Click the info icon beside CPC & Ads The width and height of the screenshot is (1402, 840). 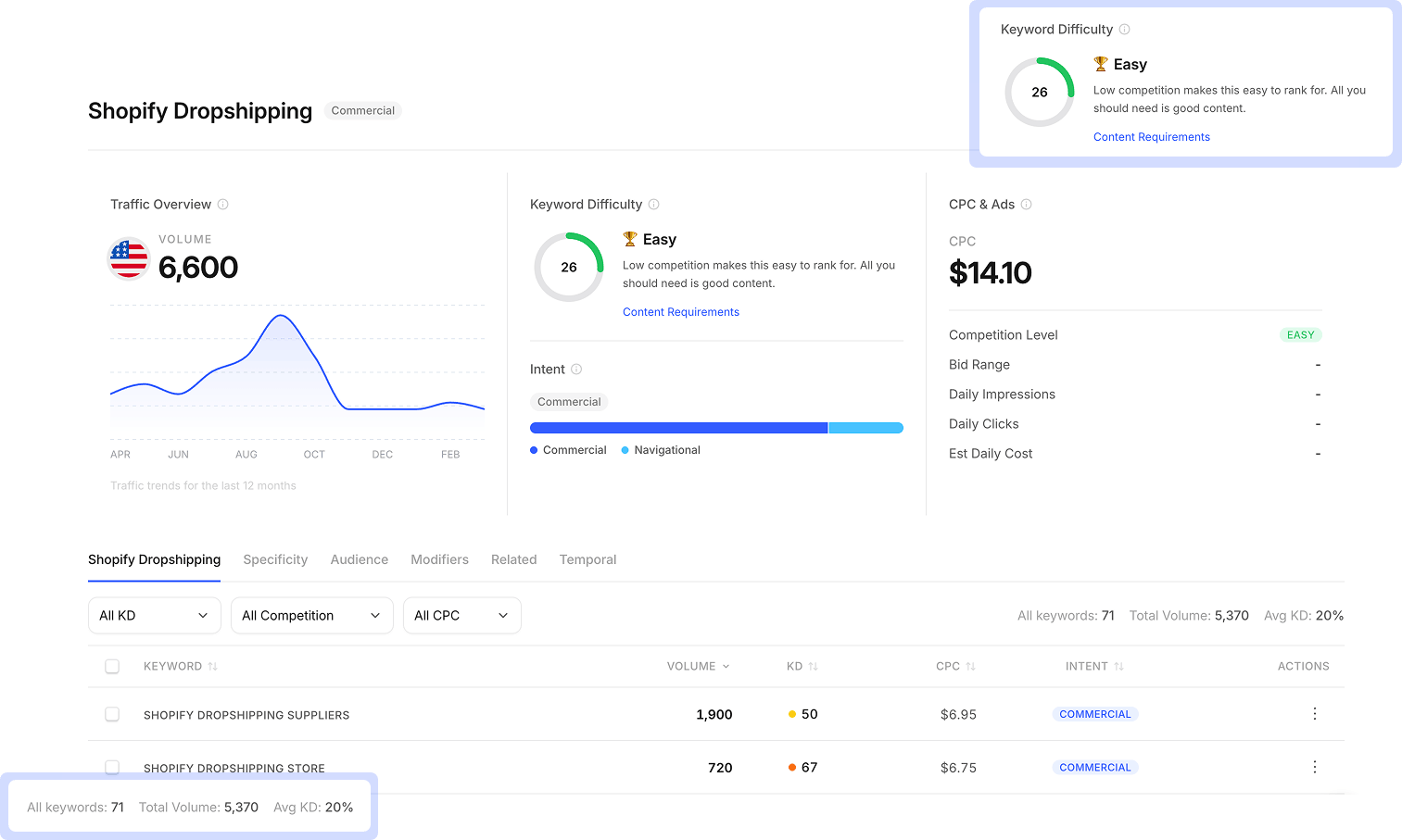[1026, 205]
